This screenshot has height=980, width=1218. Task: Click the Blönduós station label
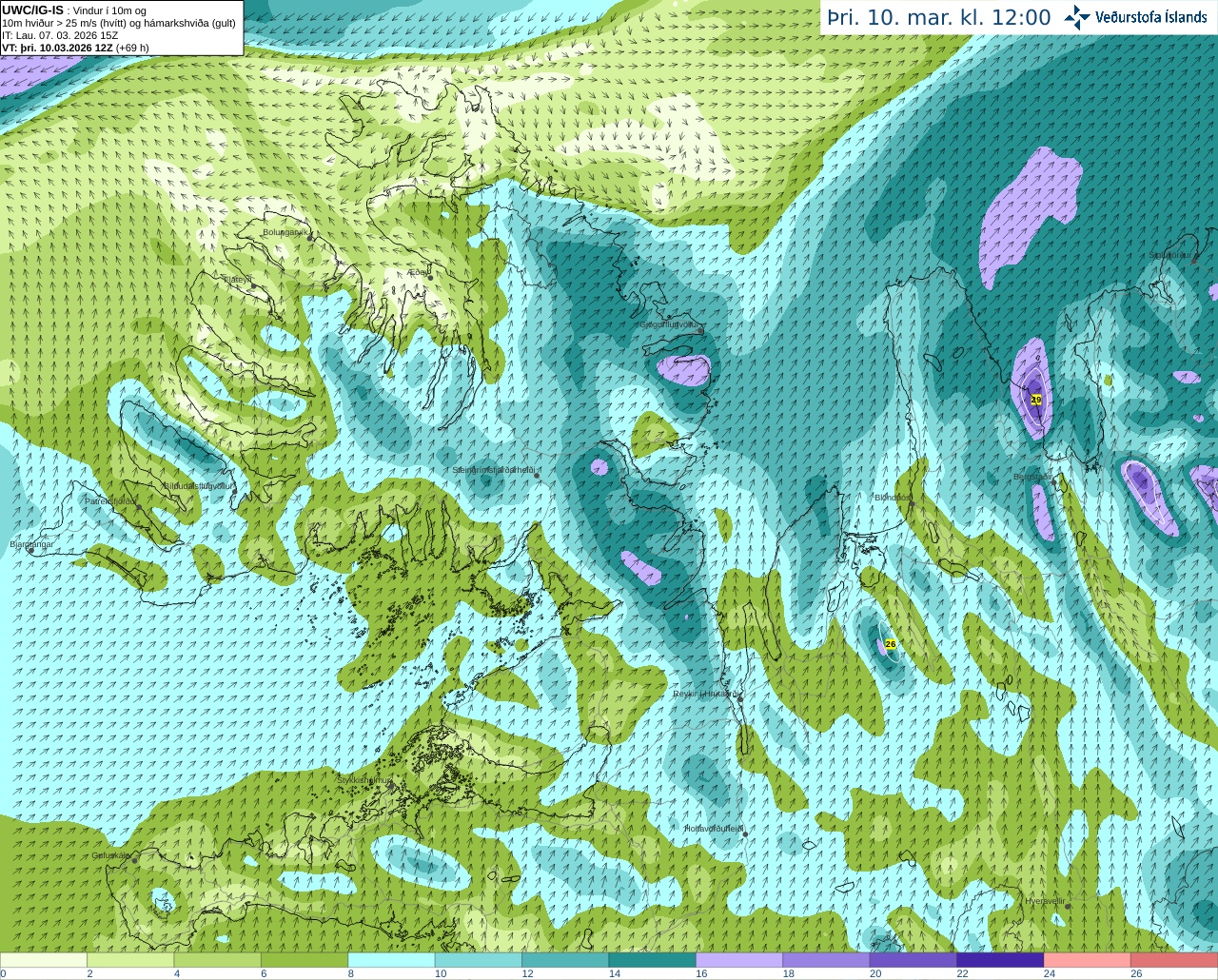pos(894,497)
